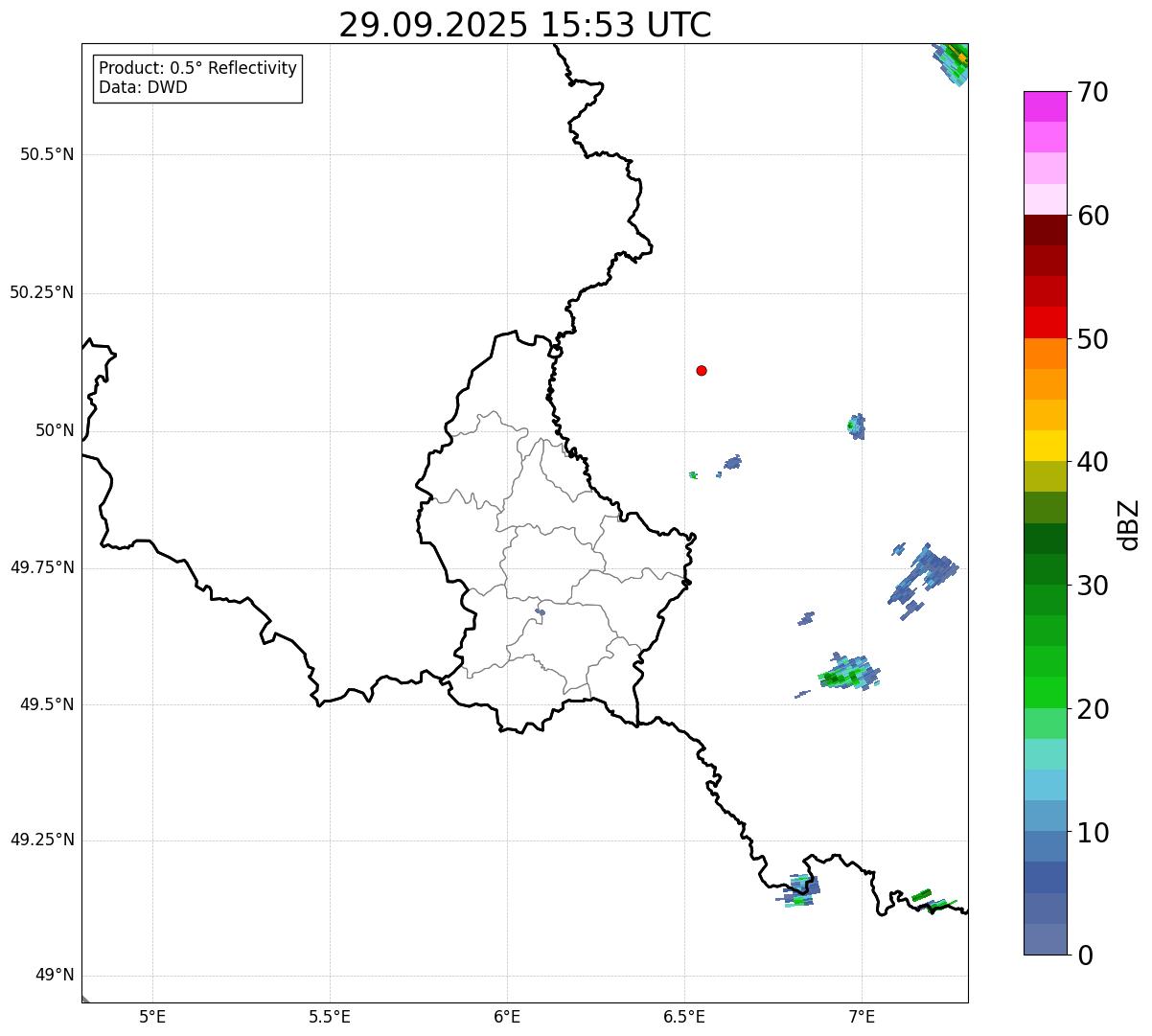Click the 6°E longitude tick label
Screen dimensions: 1152x1036
[x=507, y=1016]
